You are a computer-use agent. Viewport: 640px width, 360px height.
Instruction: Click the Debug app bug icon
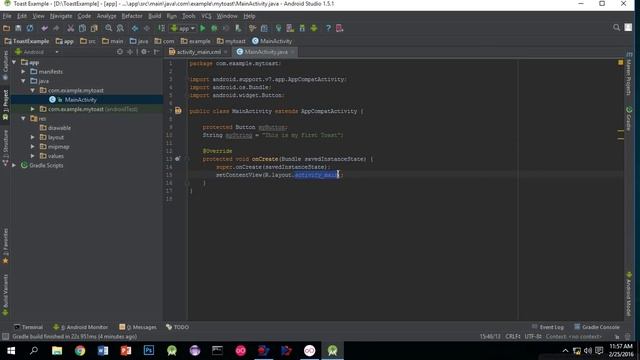[214, 28]
